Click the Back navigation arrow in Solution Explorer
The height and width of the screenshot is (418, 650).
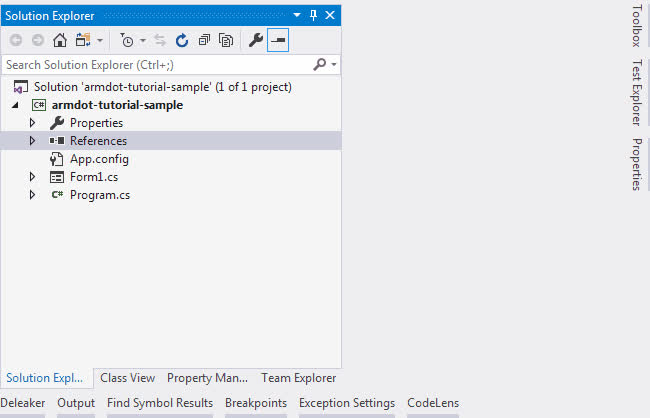click(x=16, y=40)
